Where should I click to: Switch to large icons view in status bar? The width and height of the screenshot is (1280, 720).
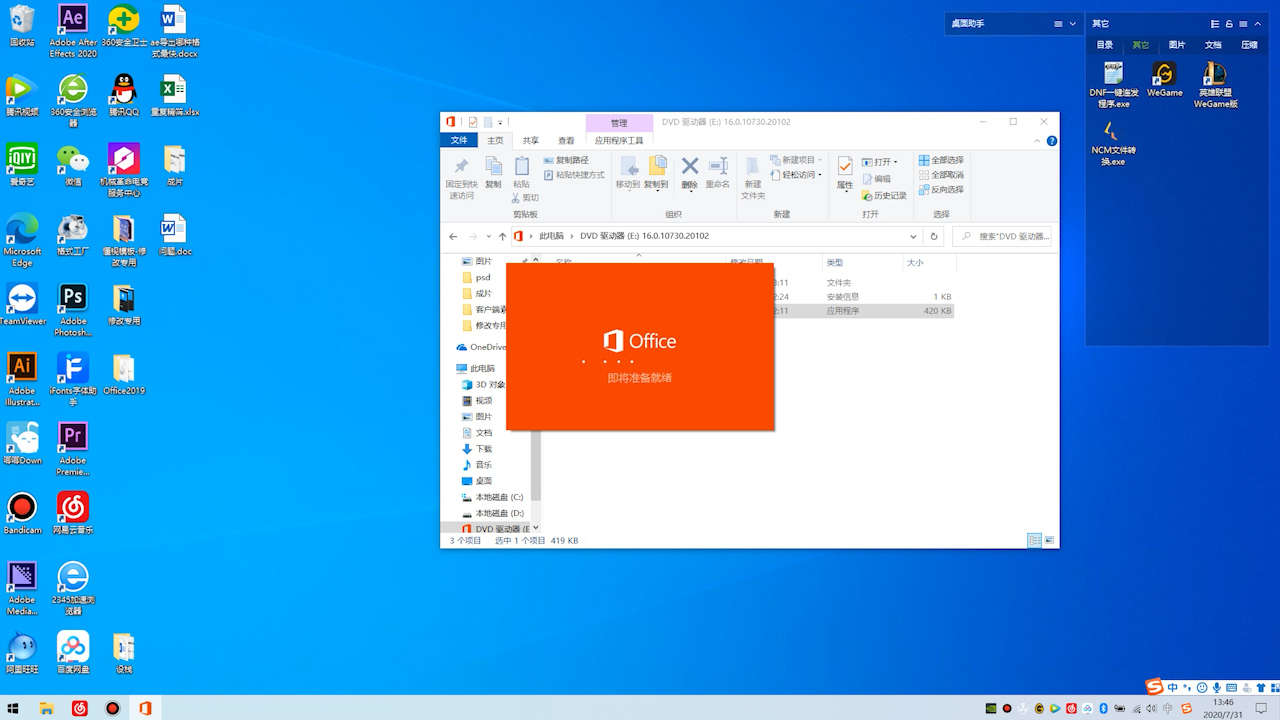1049,540
